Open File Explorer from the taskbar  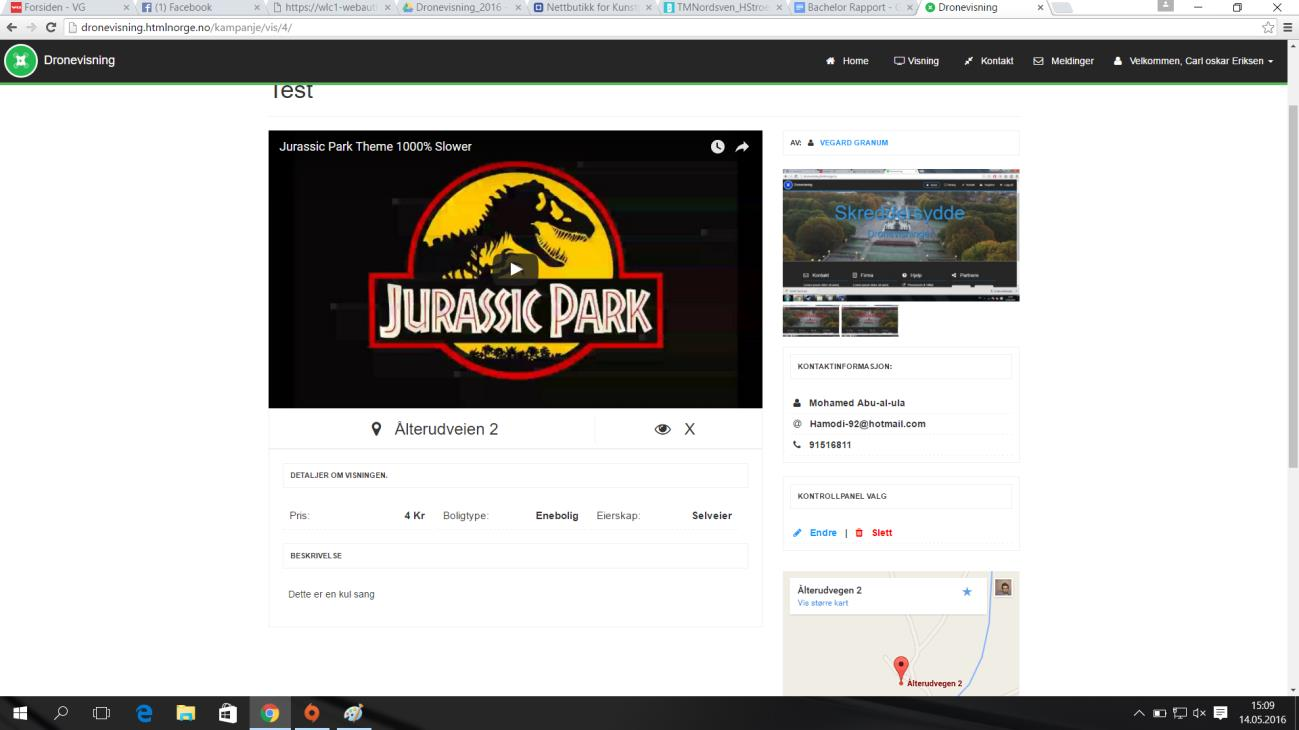(x=186, y=713)
